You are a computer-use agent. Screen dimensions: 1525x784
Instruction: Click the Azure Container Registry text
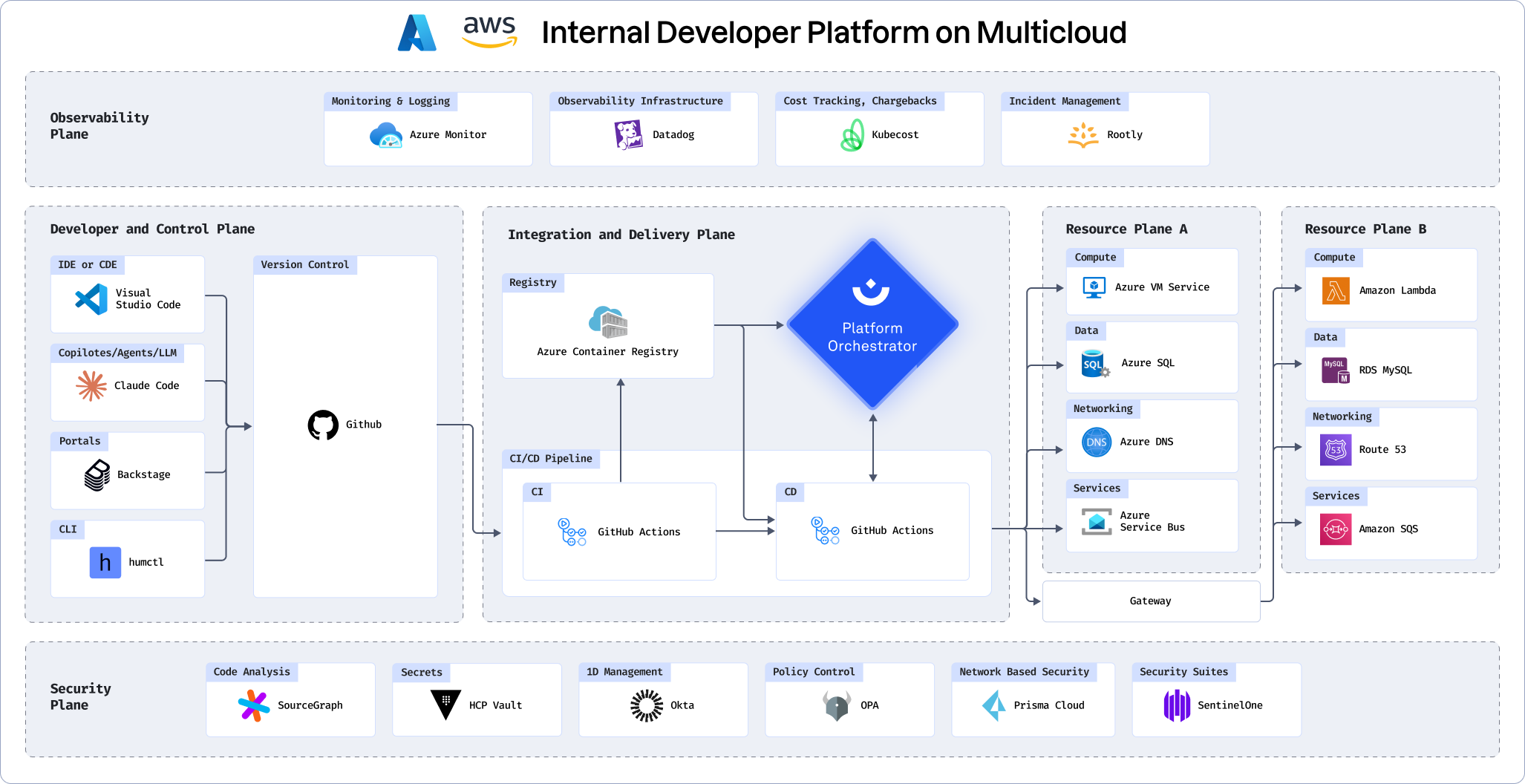pyautogui.click(x=607, y=352)
